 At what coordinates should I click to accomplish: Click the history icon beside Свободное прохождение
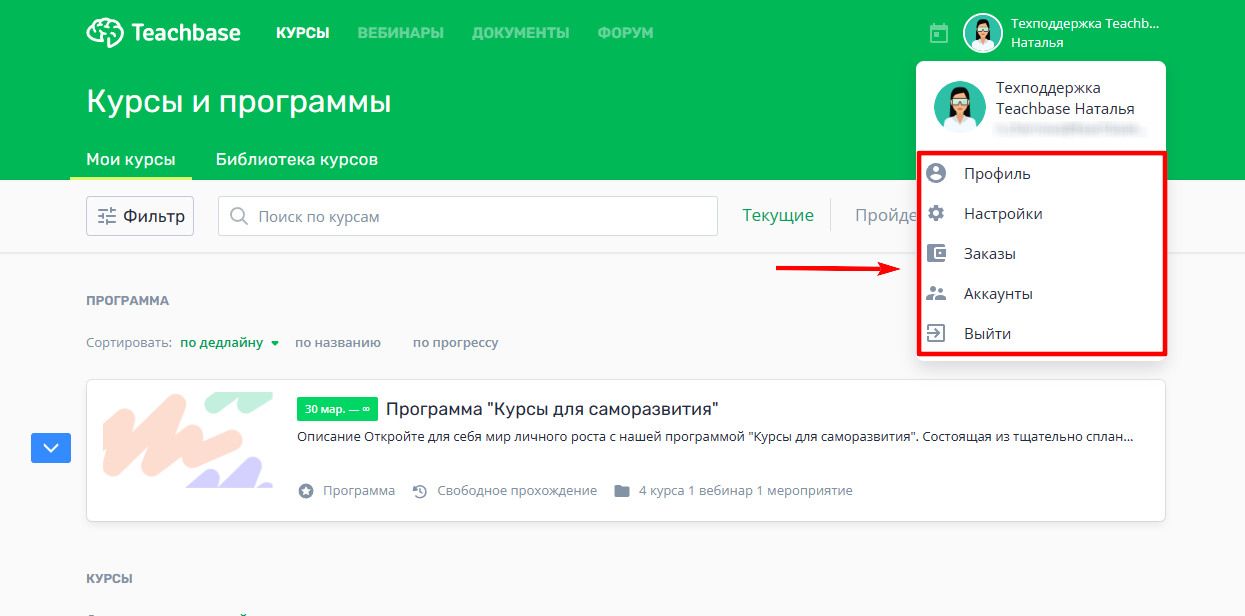tap(420, 491)
